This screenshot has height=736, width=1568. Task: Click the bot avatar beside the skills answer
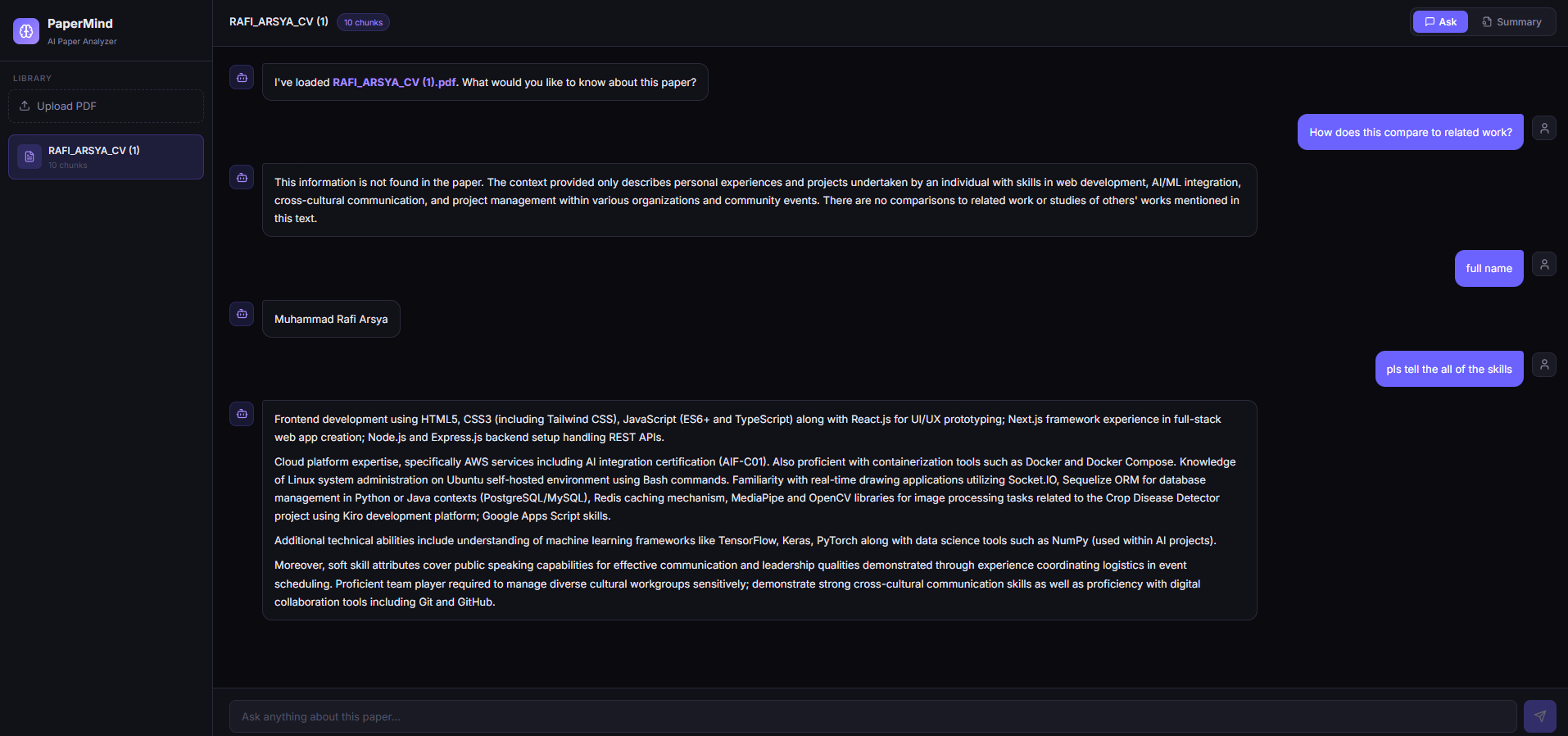(242, 413)
